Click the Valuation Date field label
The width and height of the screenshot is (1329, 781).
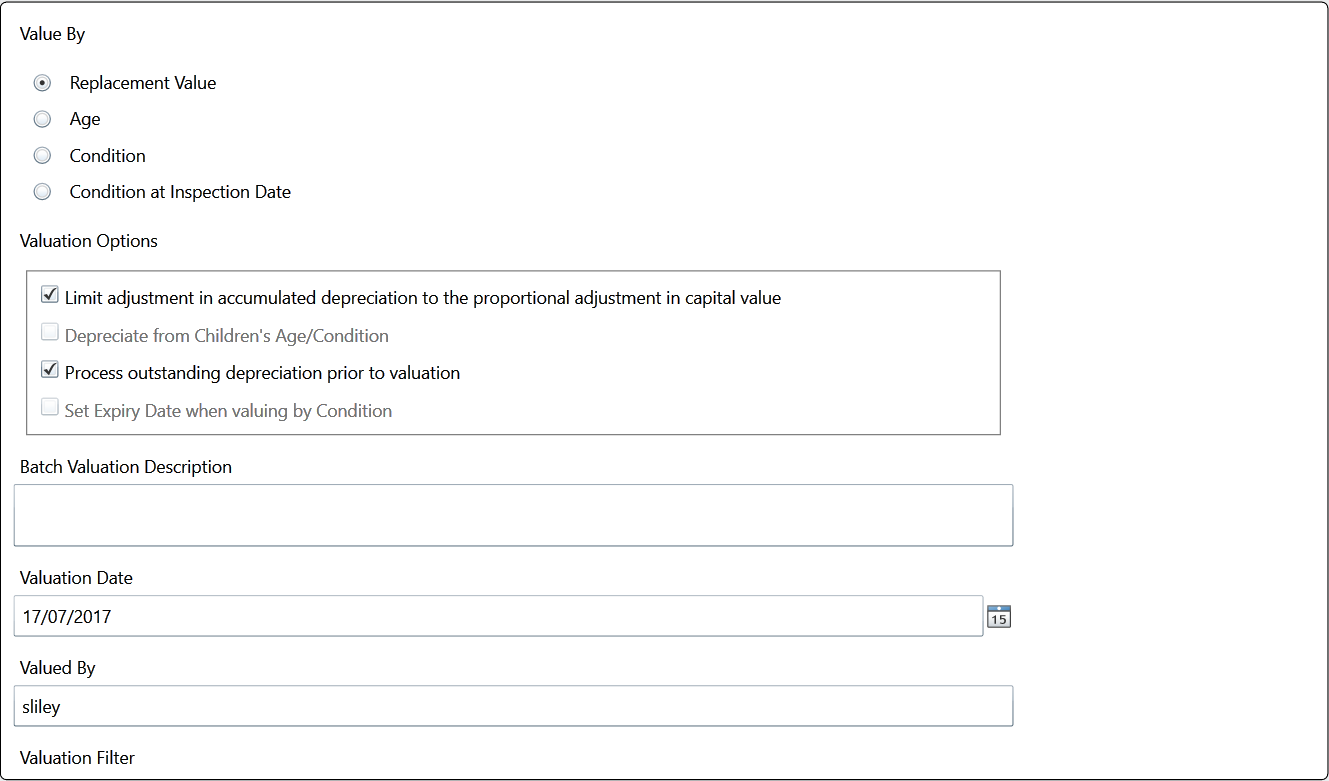point(76,578)
